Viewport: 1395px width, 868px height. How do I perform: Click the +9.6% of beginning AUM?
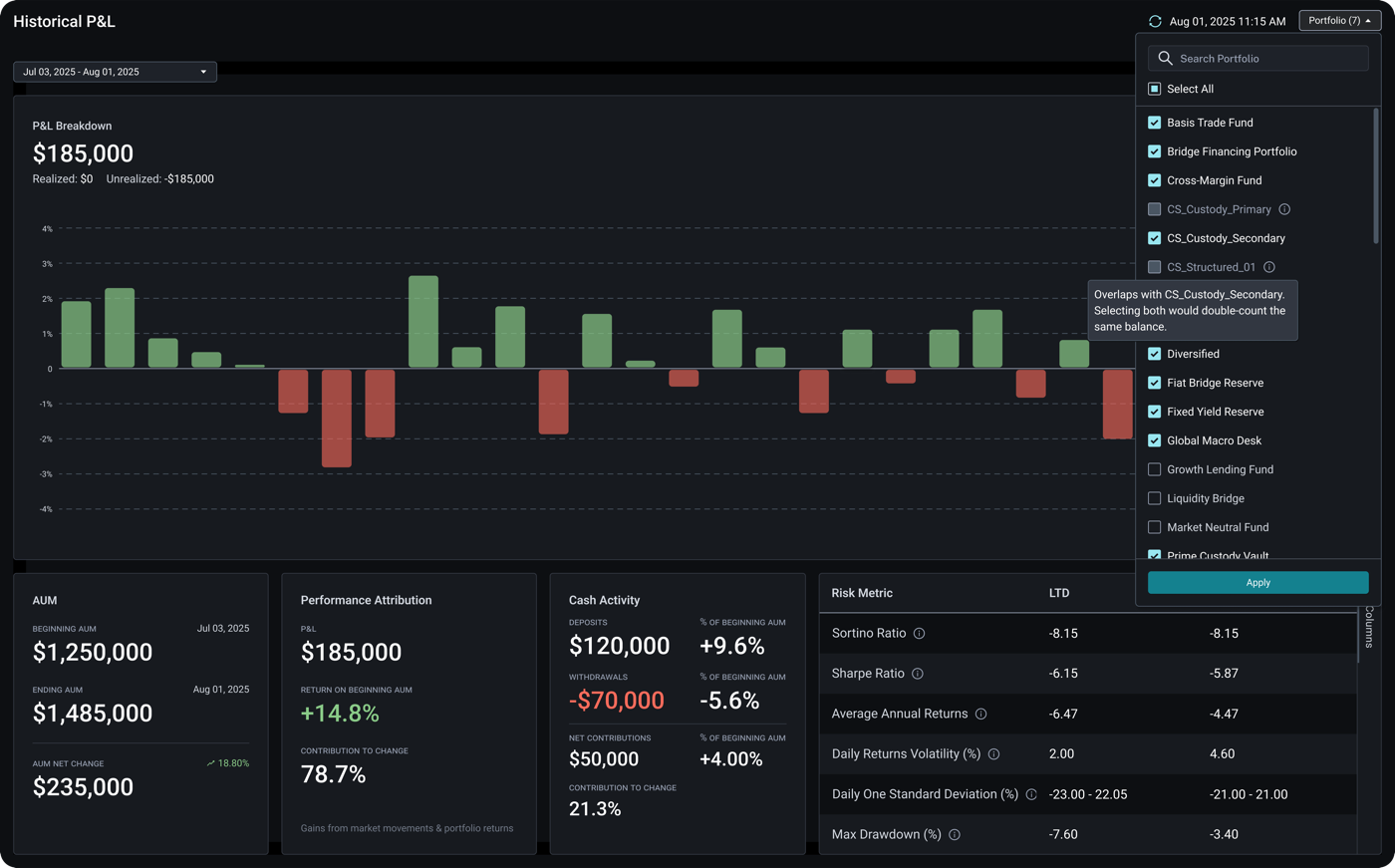click(x=732, y=647)
